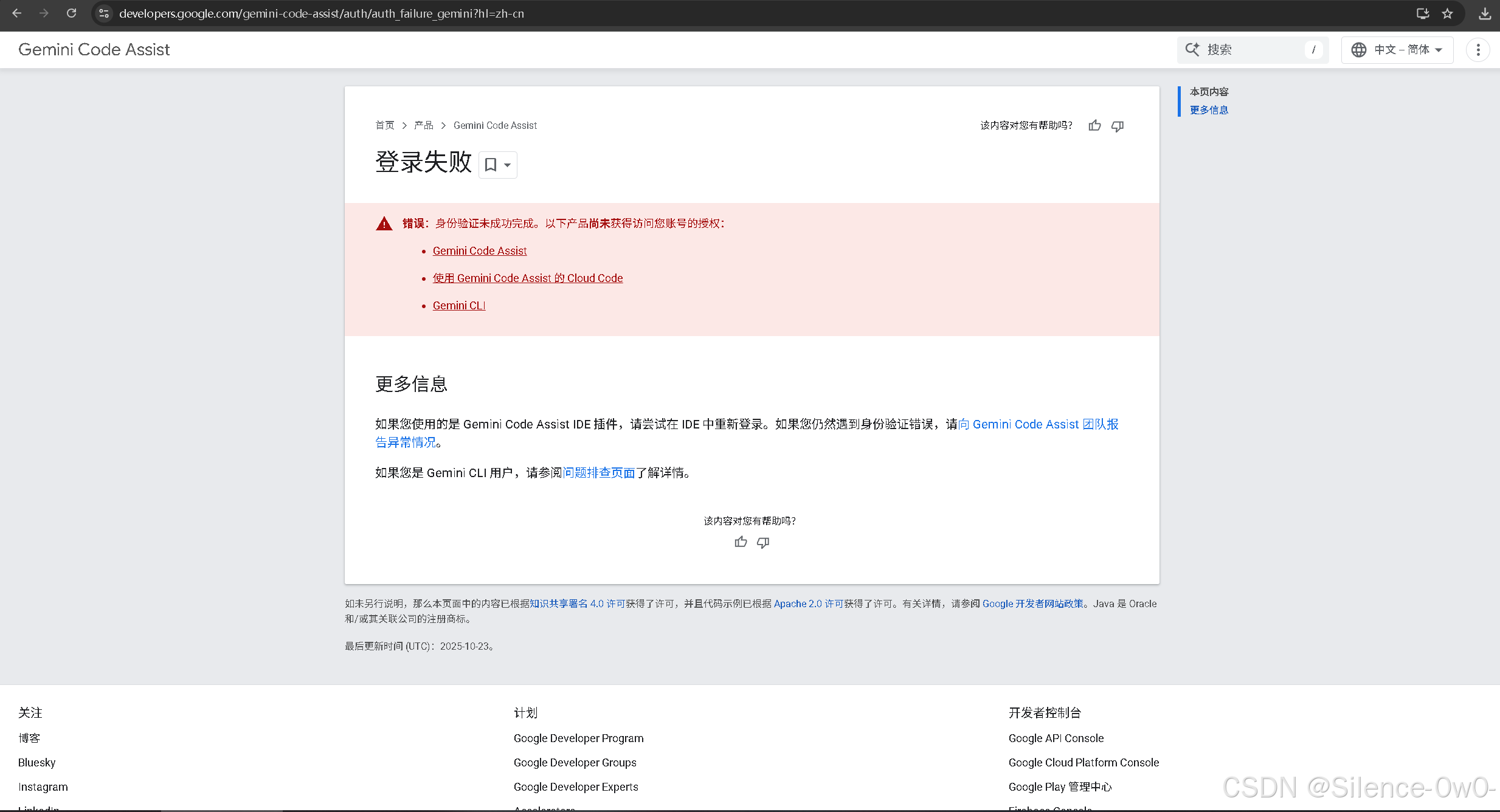Click the 最后更新时间 (UTC) date text
1500x812 pixels.
click(420, 646)
